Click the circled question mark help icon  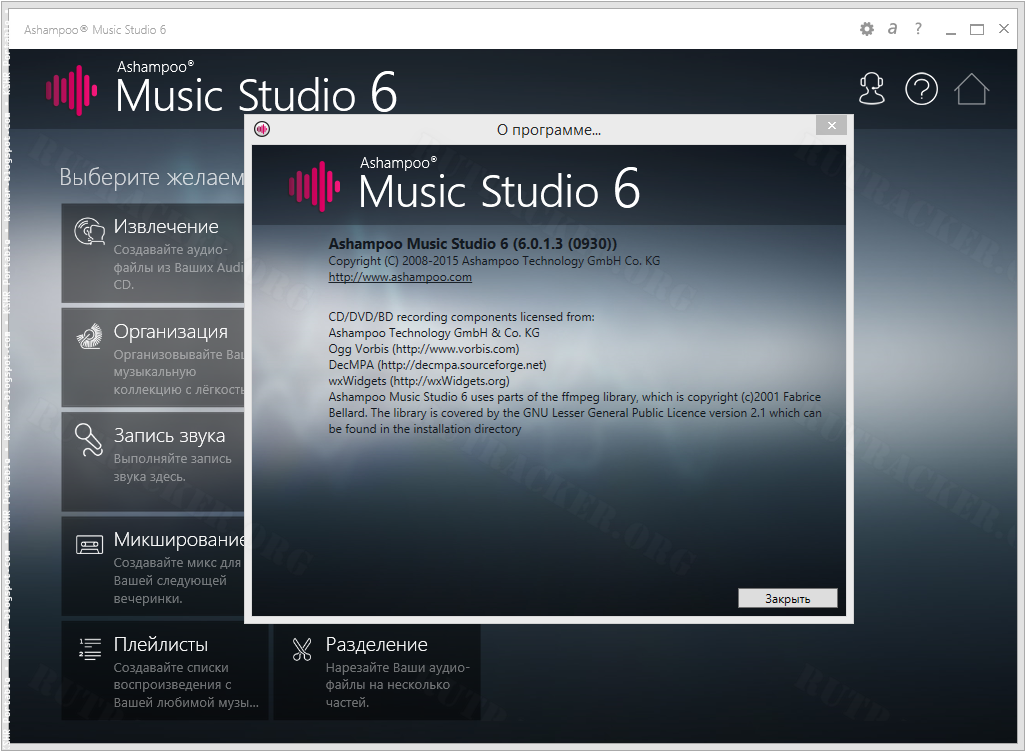(x=921, y=89)
